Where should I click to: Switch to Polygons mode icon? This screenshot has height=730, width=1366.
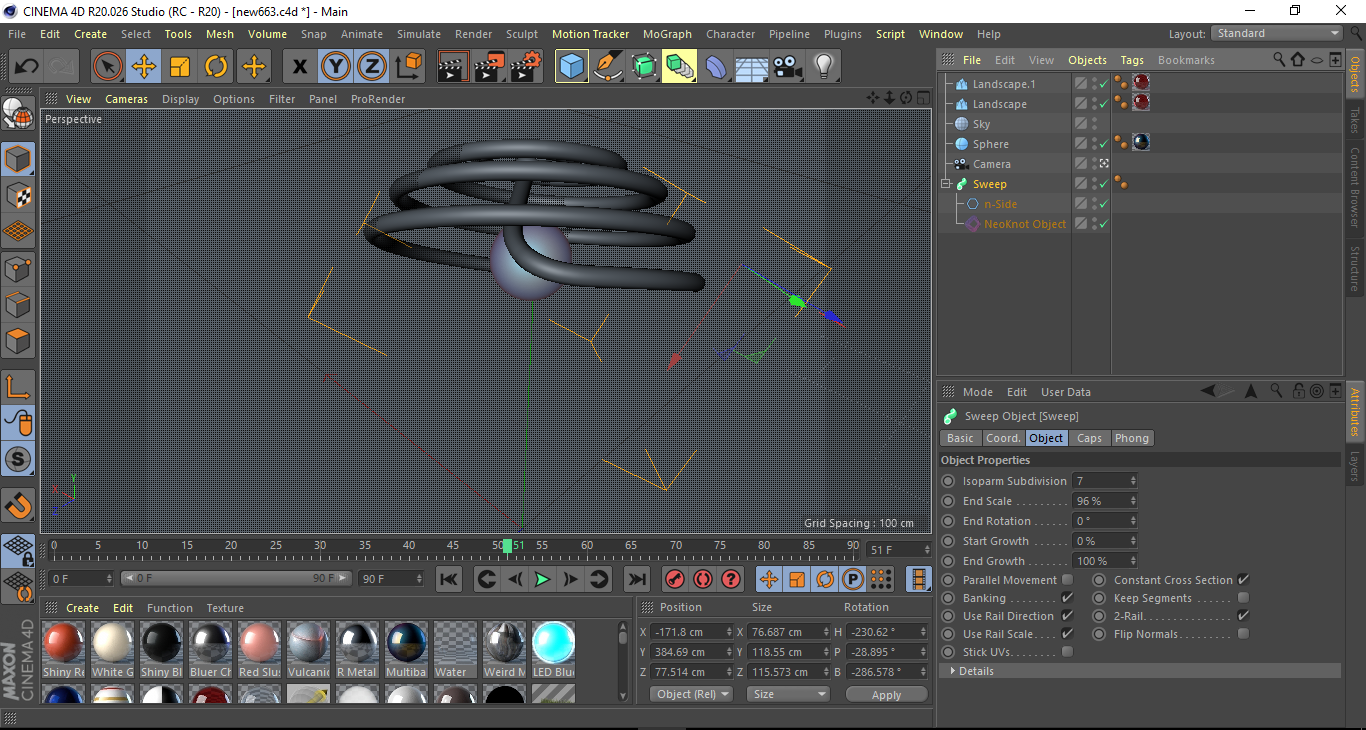coord(18,341)
